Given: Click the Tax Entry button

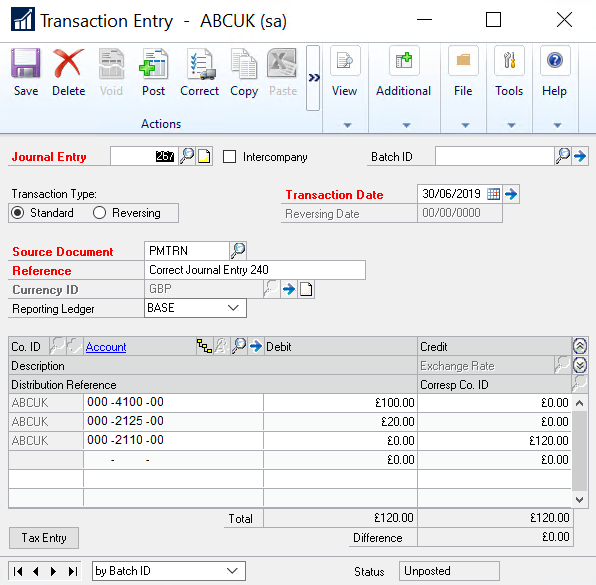Looking at the screenshot, I should pyautogui.click(x=44, y=537).
